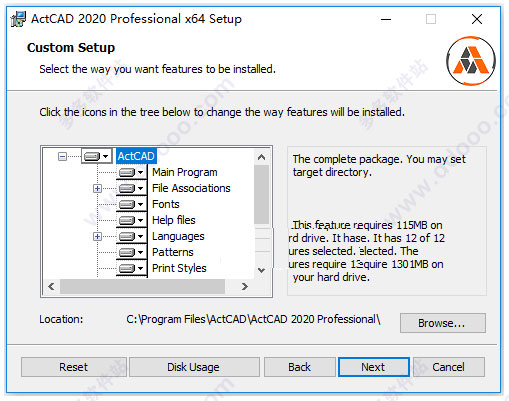Click horizontal scroll left arrow in tree
The image size is (509, 401).
click(51, 286)
